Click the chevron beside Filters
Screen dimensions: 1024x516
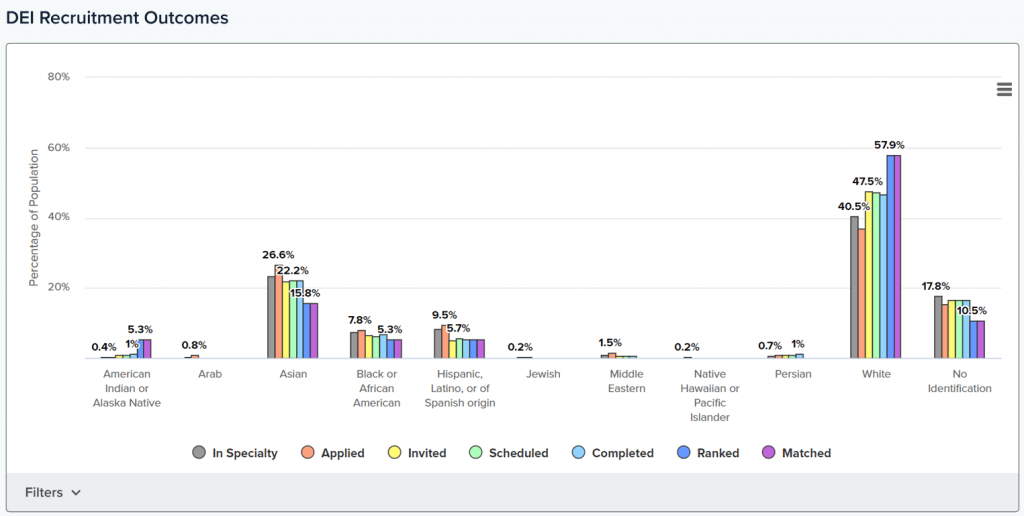click(76, 493)
